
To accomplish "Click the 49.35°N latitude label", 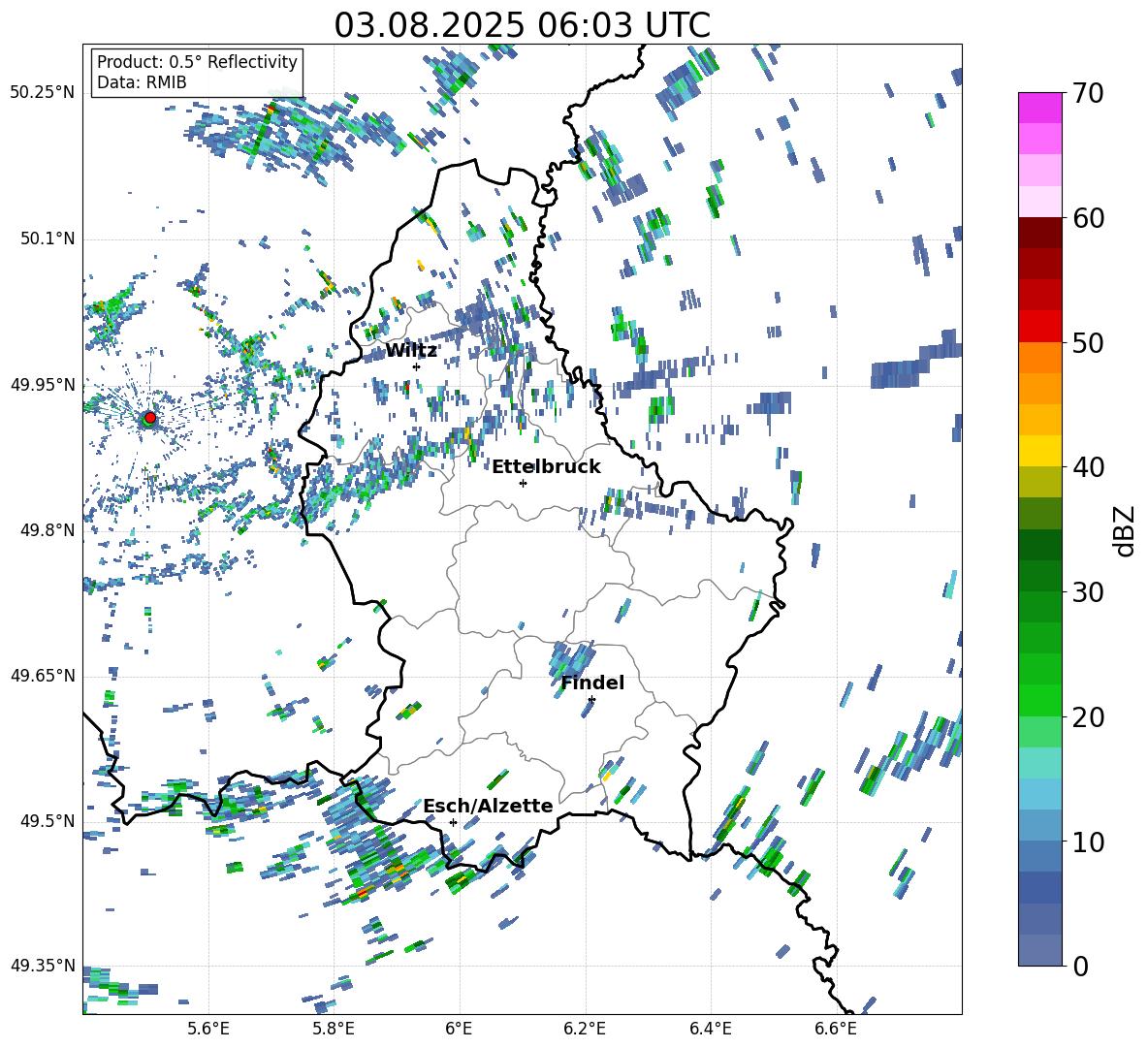I will (x=43, y=966).
